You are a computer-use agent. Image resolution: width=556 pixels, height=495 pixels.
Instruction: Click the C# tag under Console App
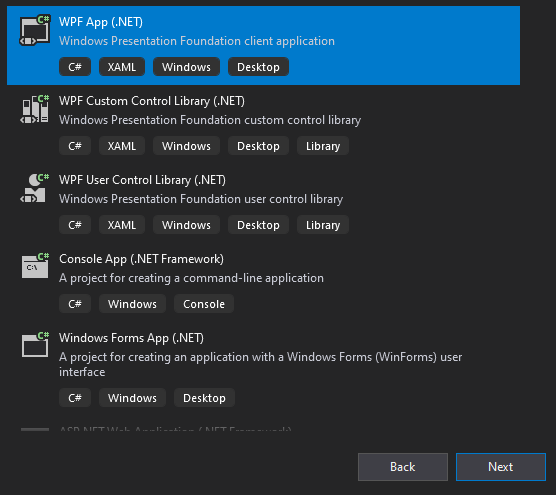[75, 304]
